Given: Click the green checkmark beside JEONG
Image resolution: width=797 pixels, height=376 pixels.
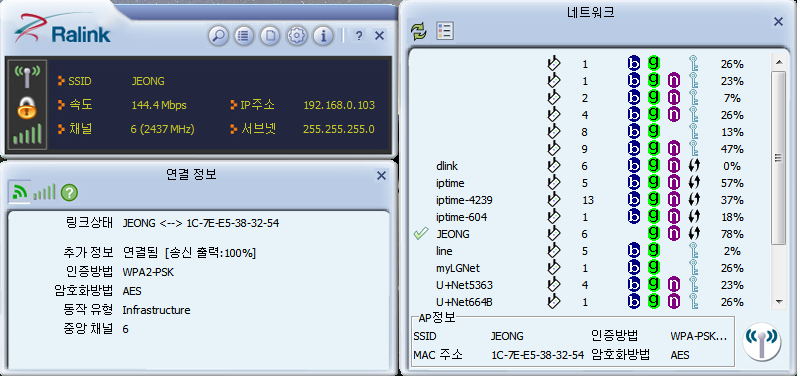Looking at the screenshot, I should (x=420, y=234).
